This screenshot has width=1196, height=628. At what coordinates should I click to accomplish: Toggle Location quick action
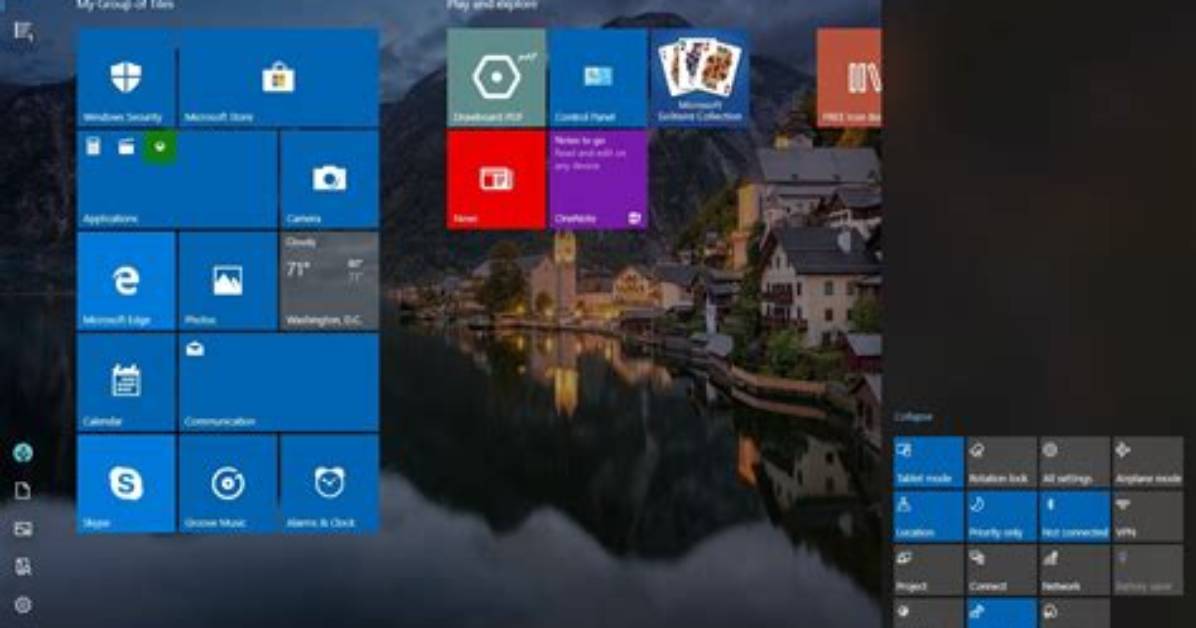click(x=928, y=517)
